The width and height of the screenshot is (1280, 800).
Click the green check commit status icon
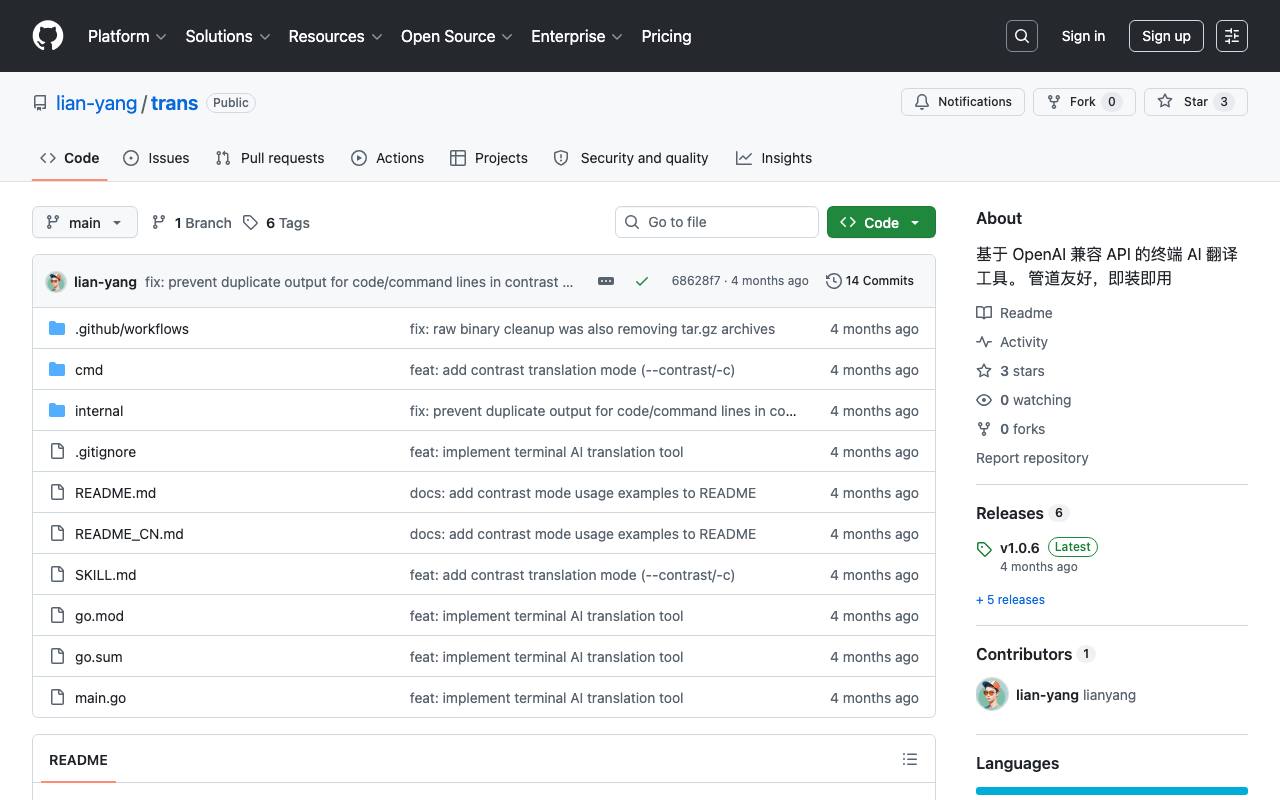tap(642, 281)
